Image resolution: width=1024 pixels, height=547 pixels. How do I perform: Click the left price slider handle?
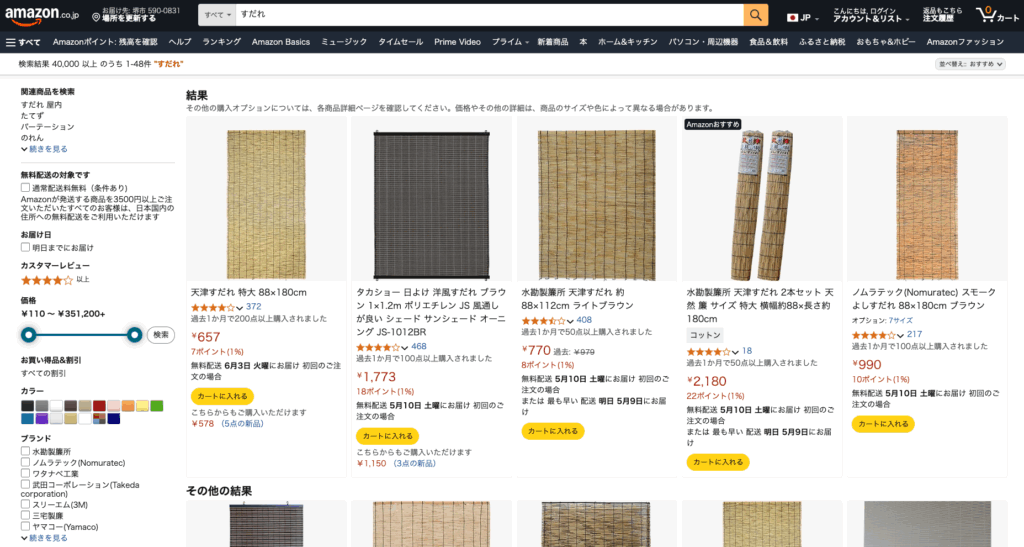coord(28,335)
